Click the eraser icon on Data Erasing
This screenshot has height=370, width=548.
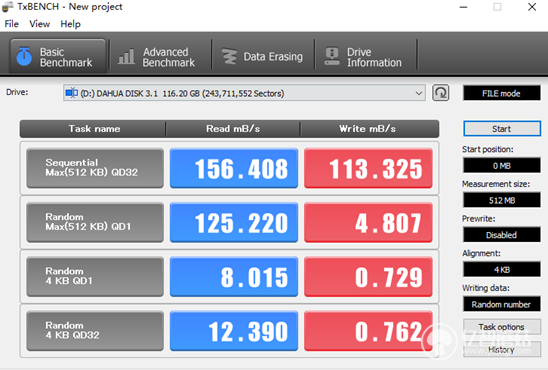pyautogui.click(x=229, y=56)
